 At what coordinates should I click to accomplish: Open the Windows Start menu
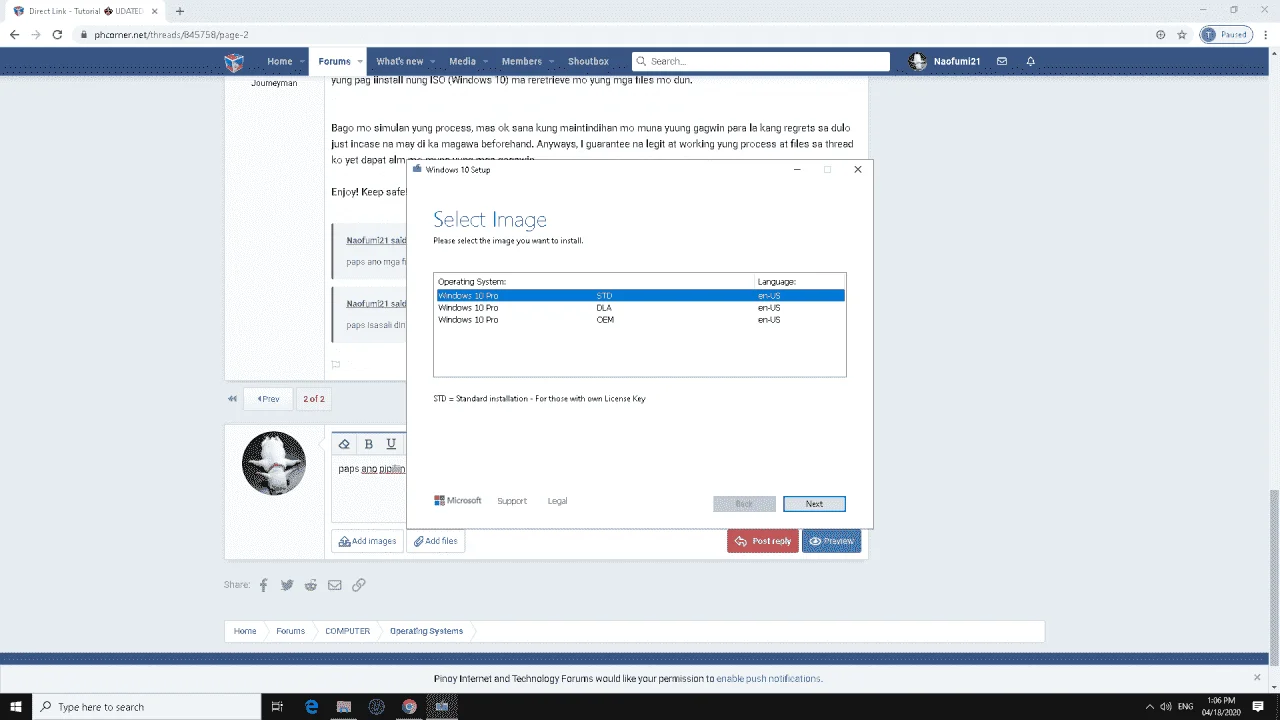point(16,707)
